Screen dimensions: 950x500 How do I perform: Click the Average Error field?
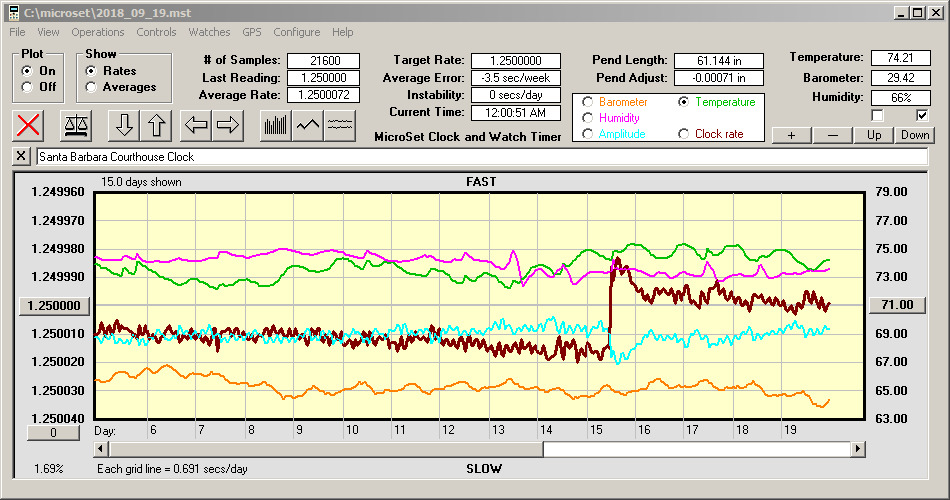[x=516, y=78]
